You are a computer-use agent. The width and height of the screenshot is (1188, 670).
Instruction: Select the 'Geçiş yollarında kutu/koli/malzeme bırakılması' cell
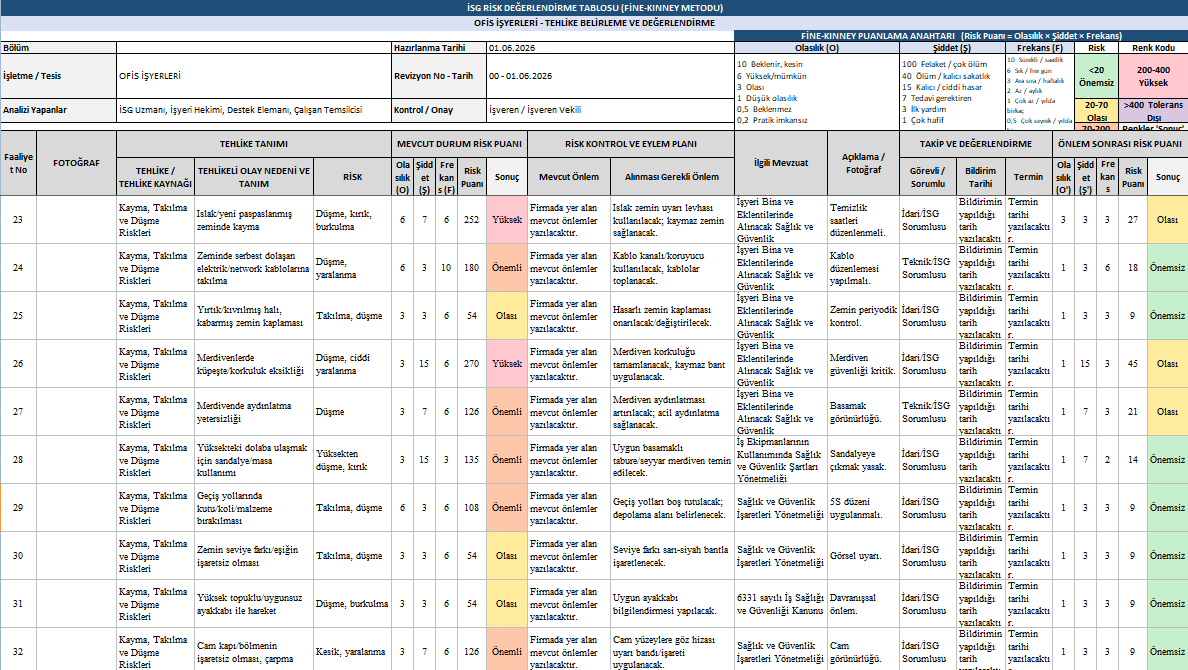(x=254, y=508)
